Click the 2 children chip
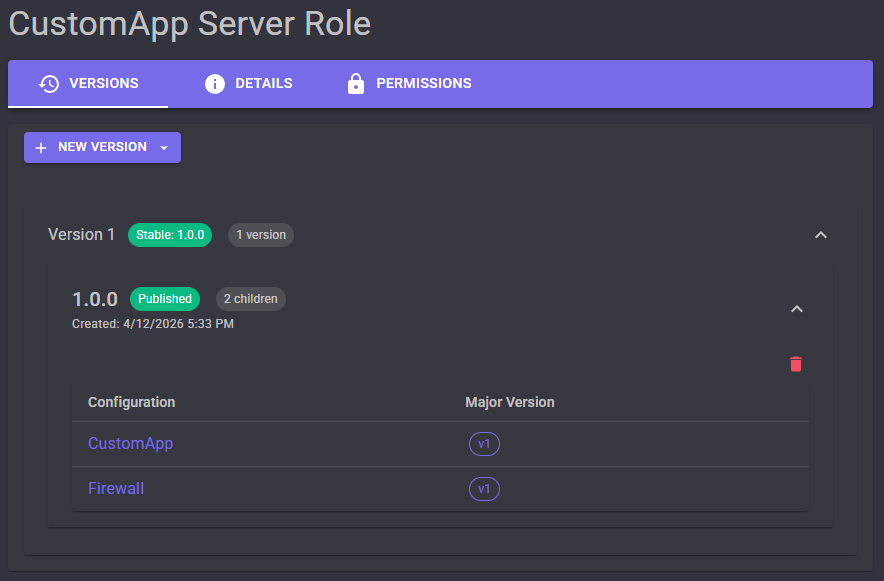The image size is (884, 581). point(250,298)
